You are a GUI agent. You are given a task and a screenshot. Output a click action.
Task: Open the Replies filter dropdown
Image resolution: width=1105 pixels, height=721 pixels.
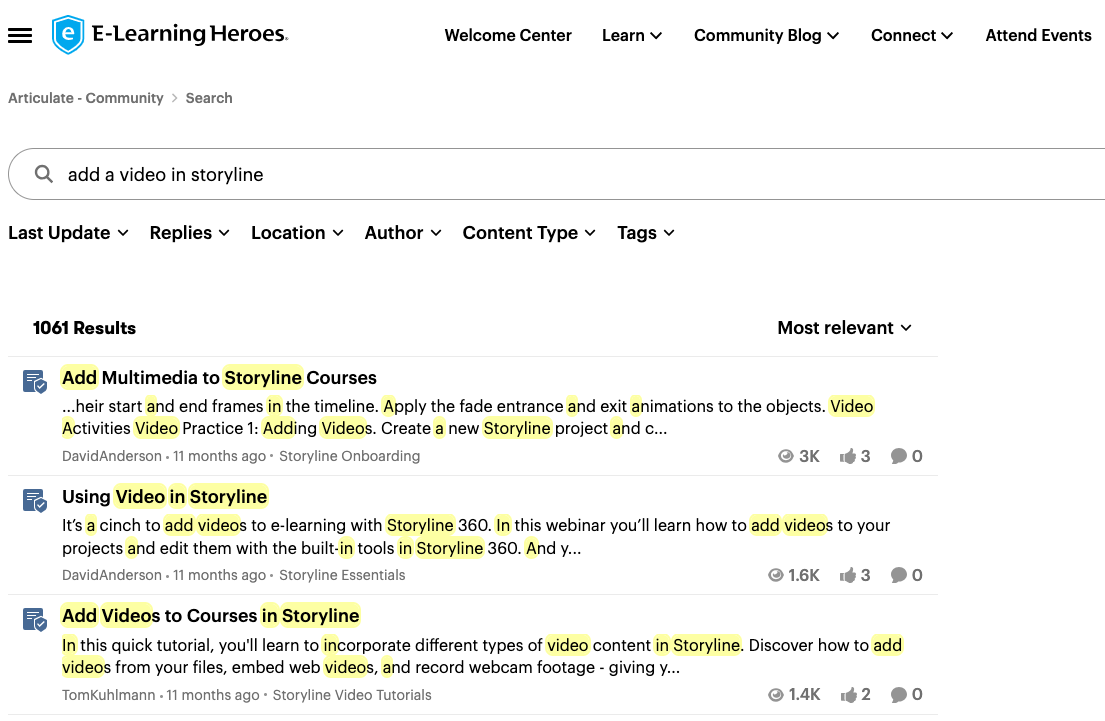(x=189, y=233)
